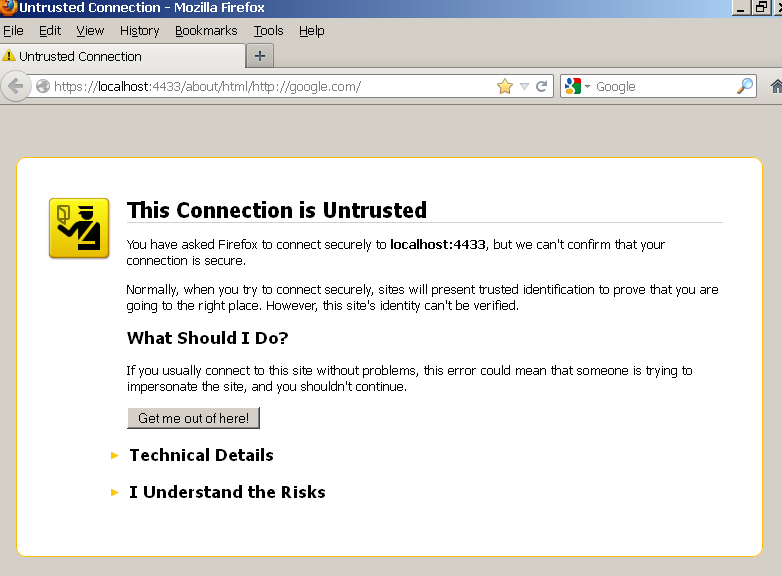The image size is (782, 576).
Task: Reload the page using the refresh icon
Action: point(542,87)
